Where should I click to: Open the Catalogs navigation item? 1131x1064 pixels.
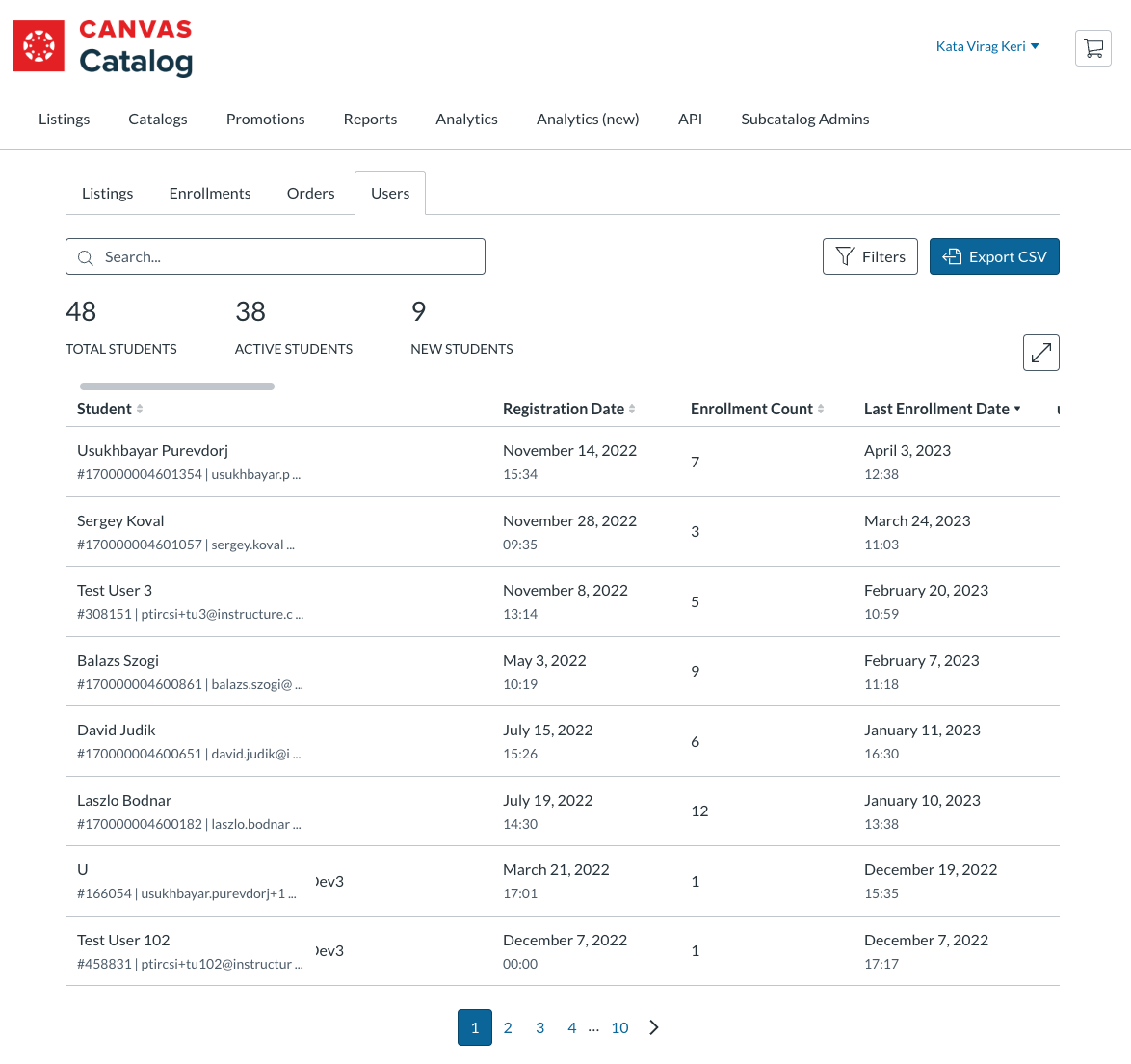158,119
